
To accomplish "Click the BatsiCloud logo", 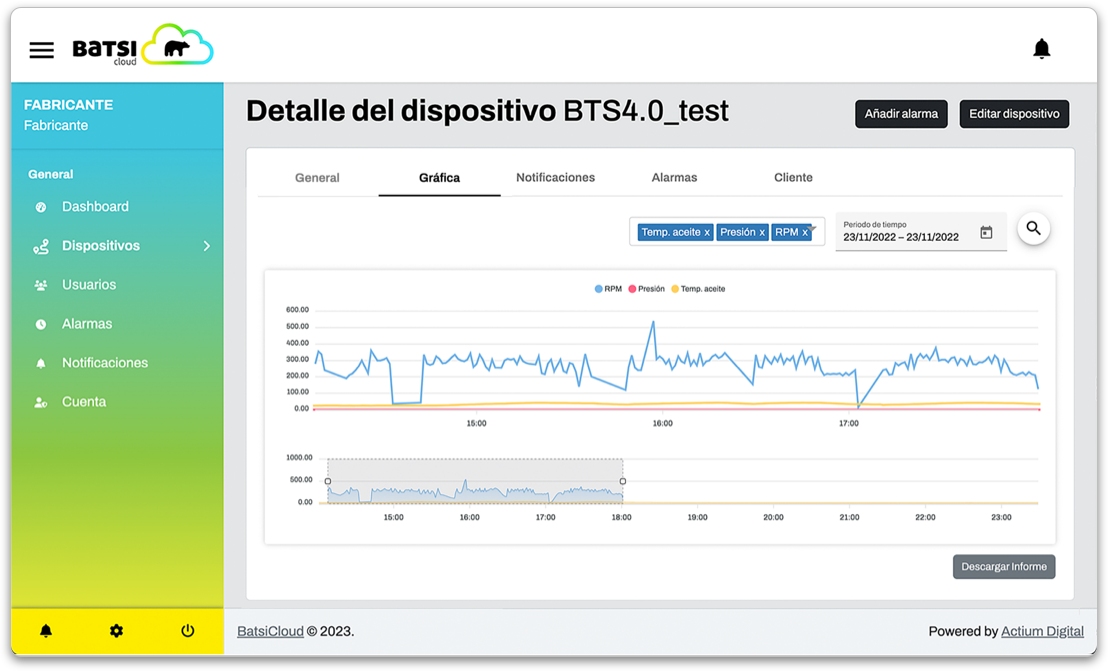I will pyautogui.click(x=143, y=47).
